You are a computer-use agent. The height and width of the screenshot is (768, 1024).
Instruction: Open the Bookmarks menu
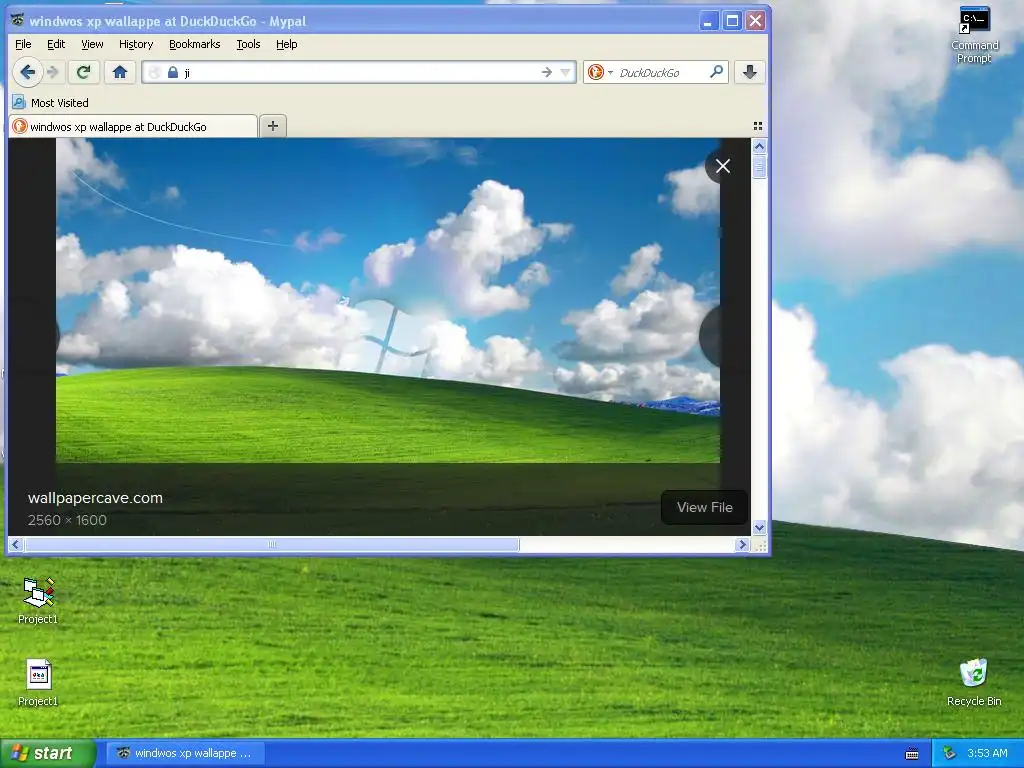195,44
